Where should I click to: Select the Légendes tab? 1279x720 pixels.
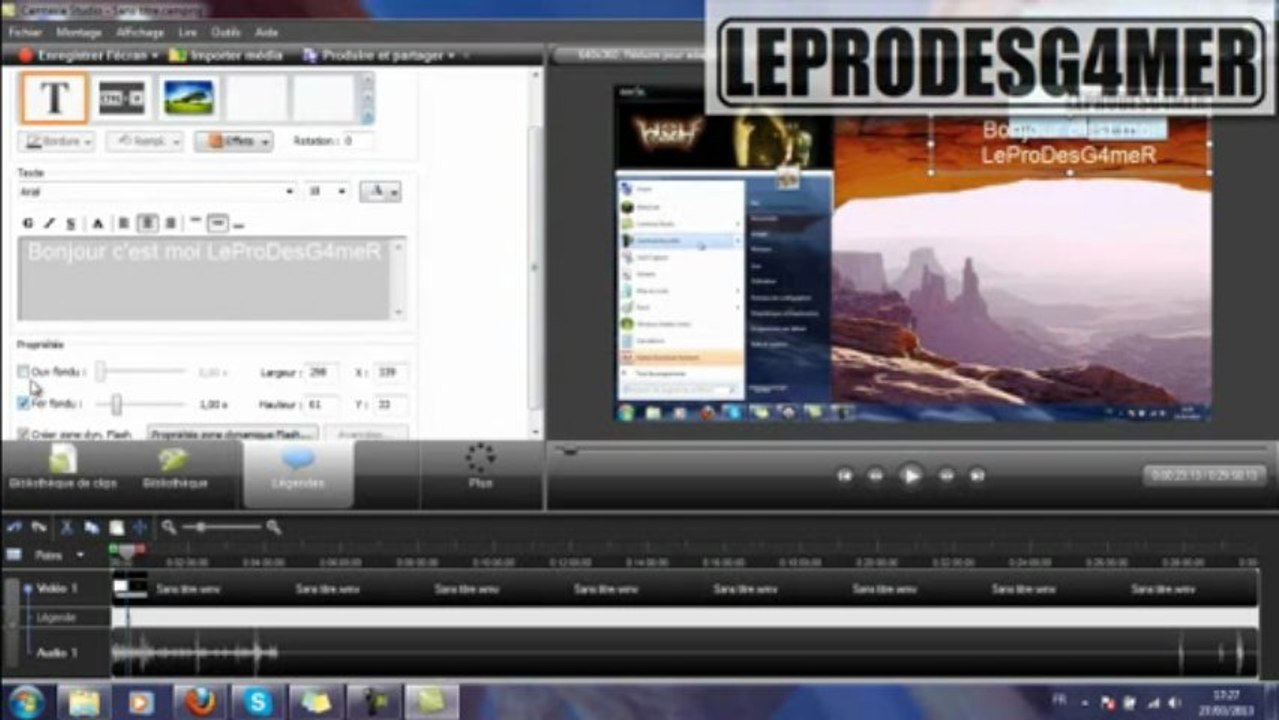pos(298,474)
